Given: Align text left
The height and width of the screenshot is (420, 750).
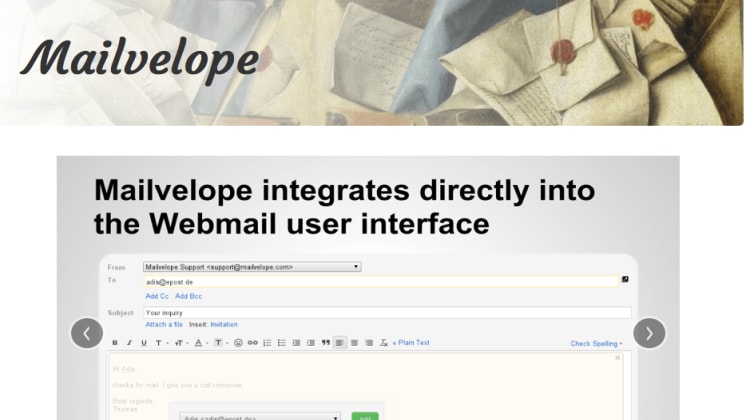Looking at the screenshot, I should [x=340, y=343].
